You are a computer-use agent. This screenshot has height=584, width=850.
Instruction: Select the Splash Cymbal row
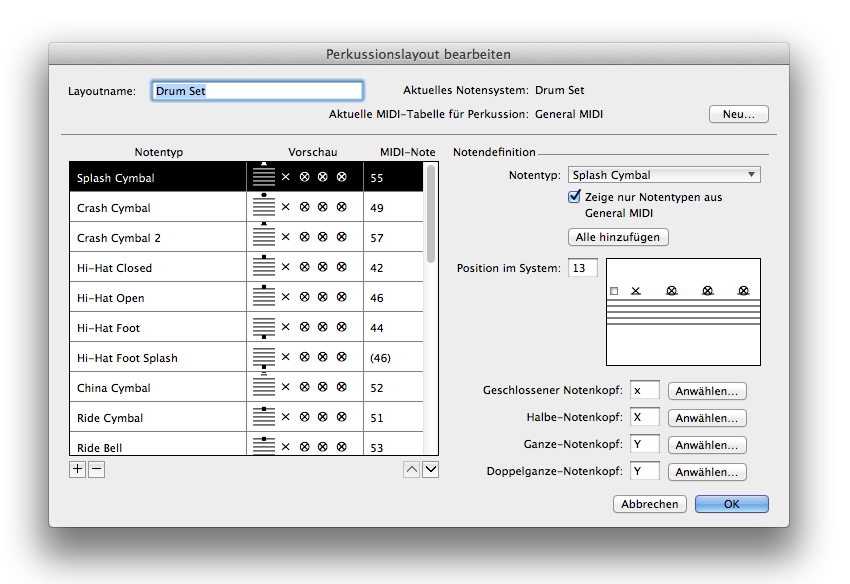click(x=246, y=177)
